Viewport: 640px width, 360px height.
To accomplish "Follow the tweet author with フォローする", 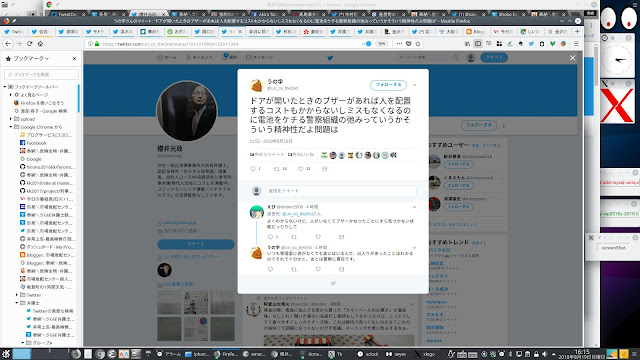I will click(x=388, y=85).
